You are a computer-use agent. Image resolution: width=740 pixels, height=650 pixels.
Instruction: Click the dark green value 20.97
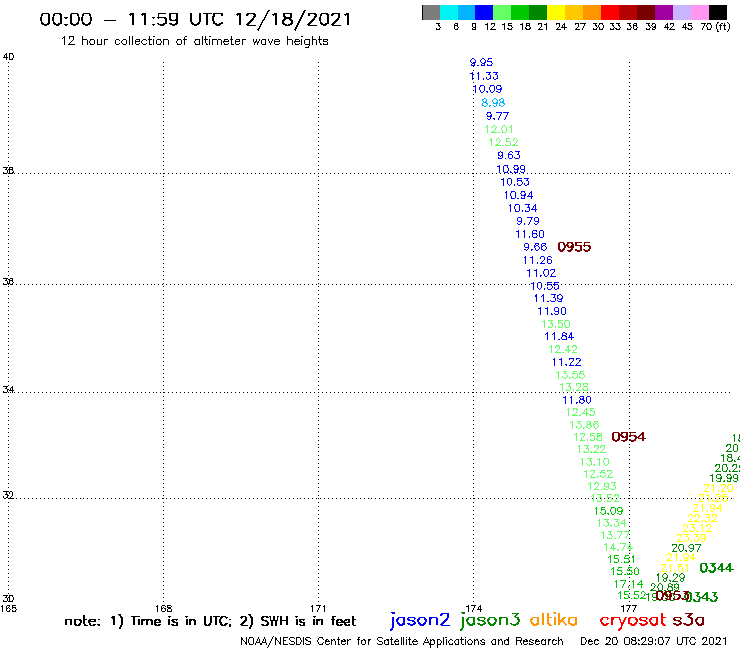686,548
